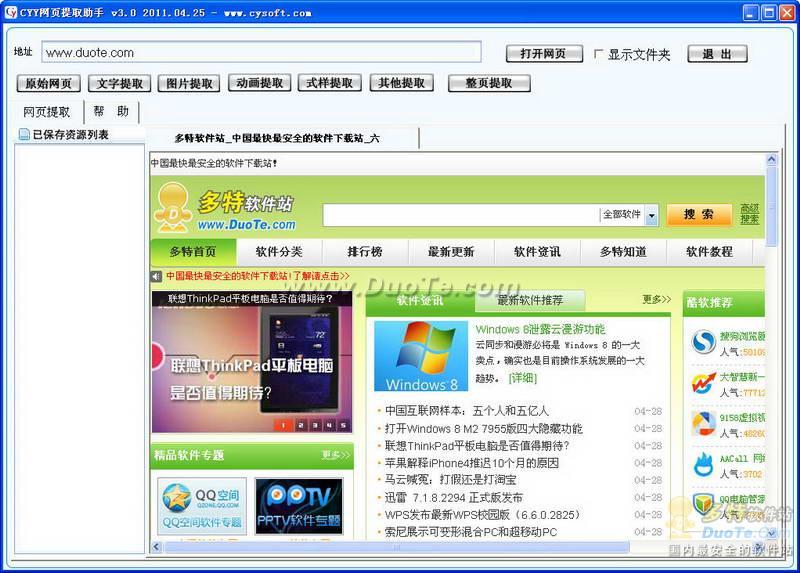The width and height of the screenshot is (800, 573).
Task: Click the 打开网页 button
Action: [544, 54]
